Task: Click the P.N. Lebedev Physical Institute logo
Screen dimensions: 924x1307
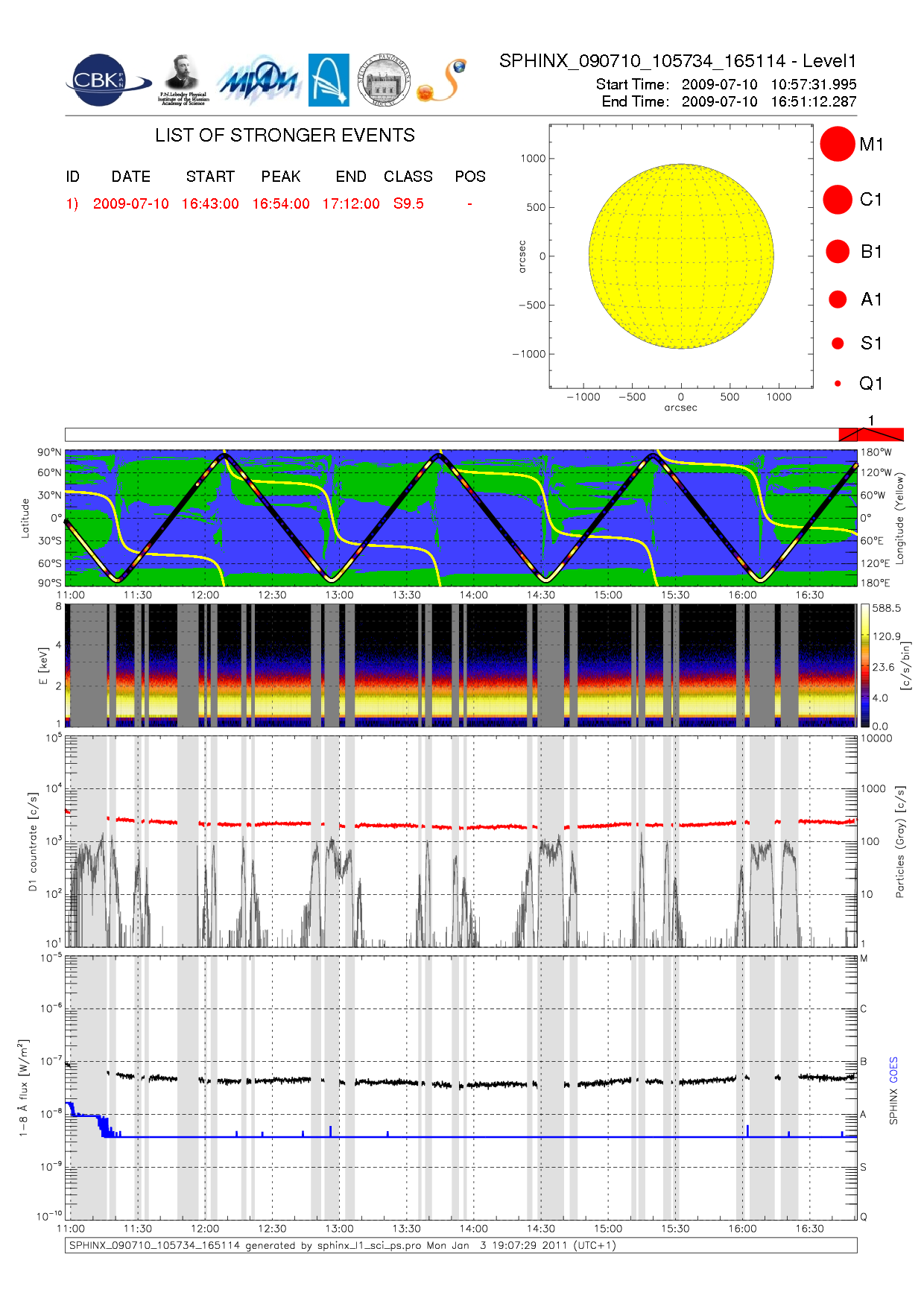Action: click(183, 80)
